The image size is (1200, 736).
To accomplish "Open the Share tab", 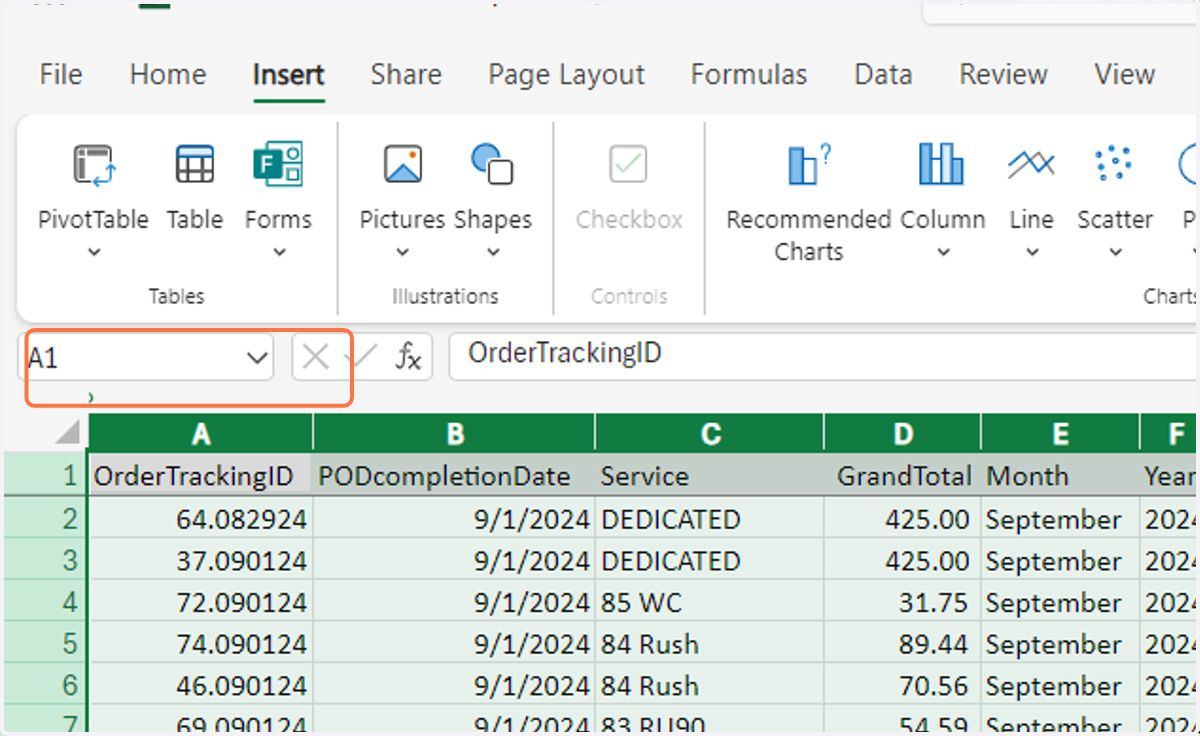I will [406, 75].
